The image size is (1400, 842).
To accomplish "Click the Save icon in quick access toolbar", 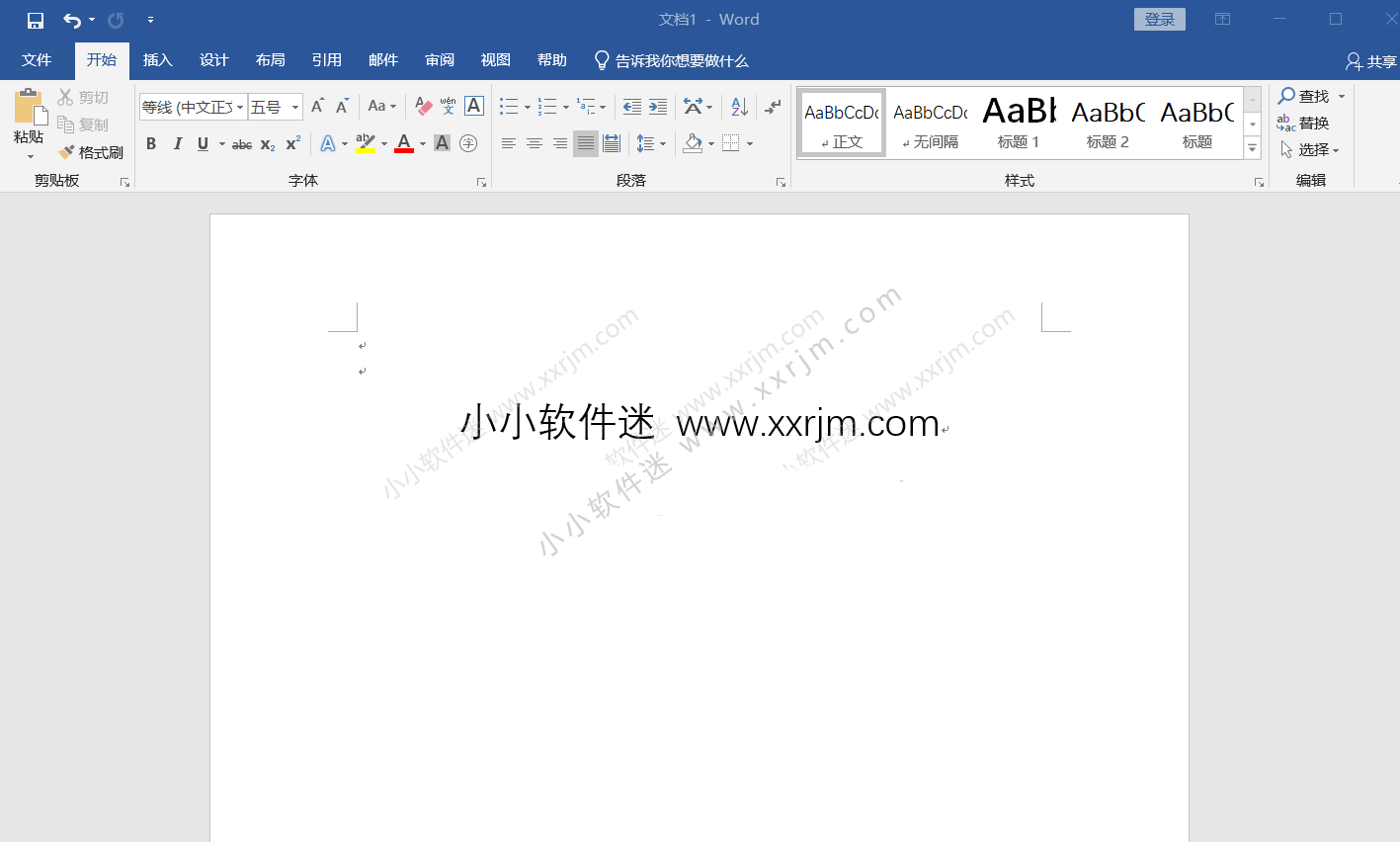I will coord(36,20).
